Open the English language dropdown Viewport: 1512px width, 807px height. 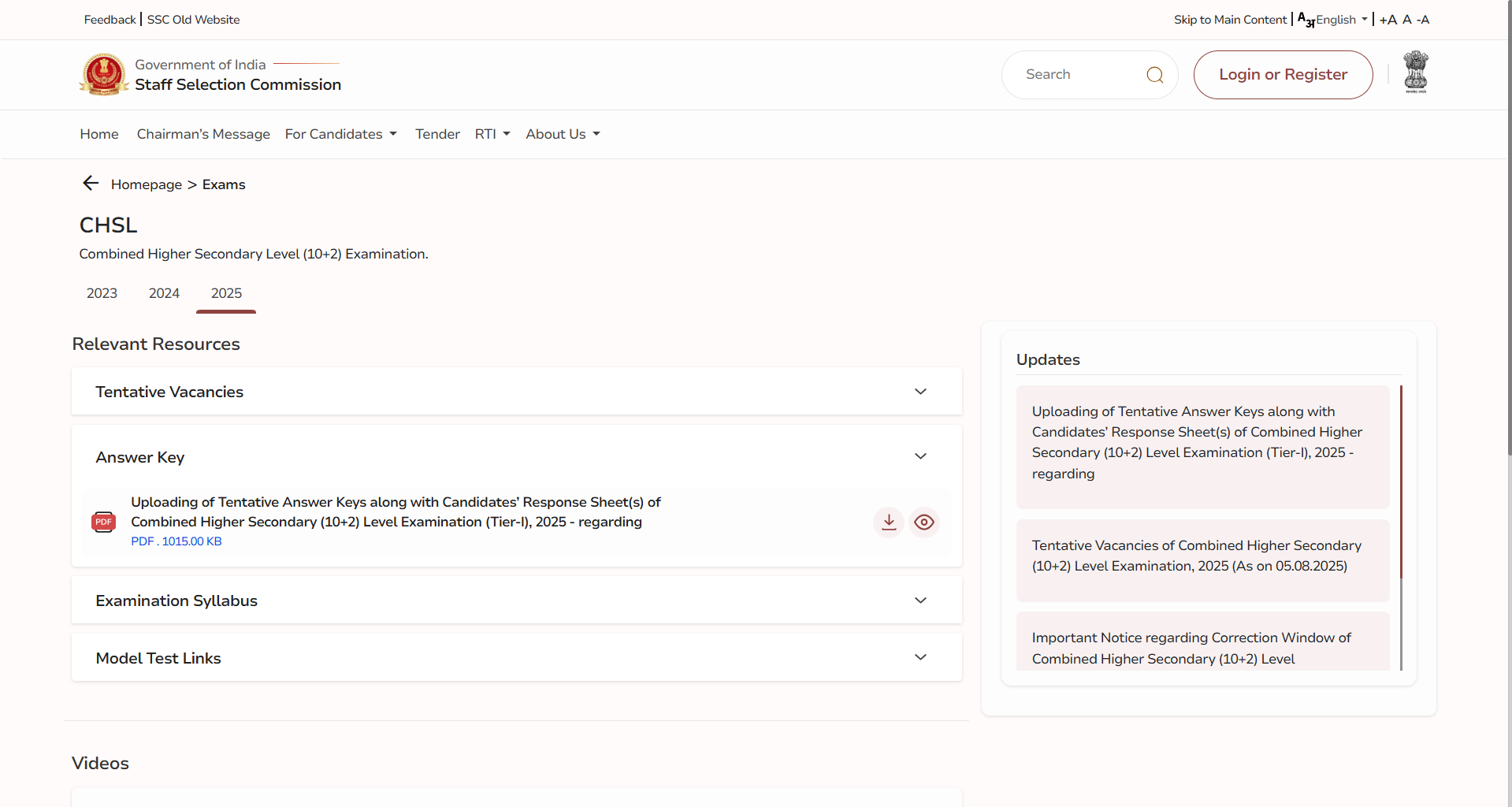(1339, 20)
